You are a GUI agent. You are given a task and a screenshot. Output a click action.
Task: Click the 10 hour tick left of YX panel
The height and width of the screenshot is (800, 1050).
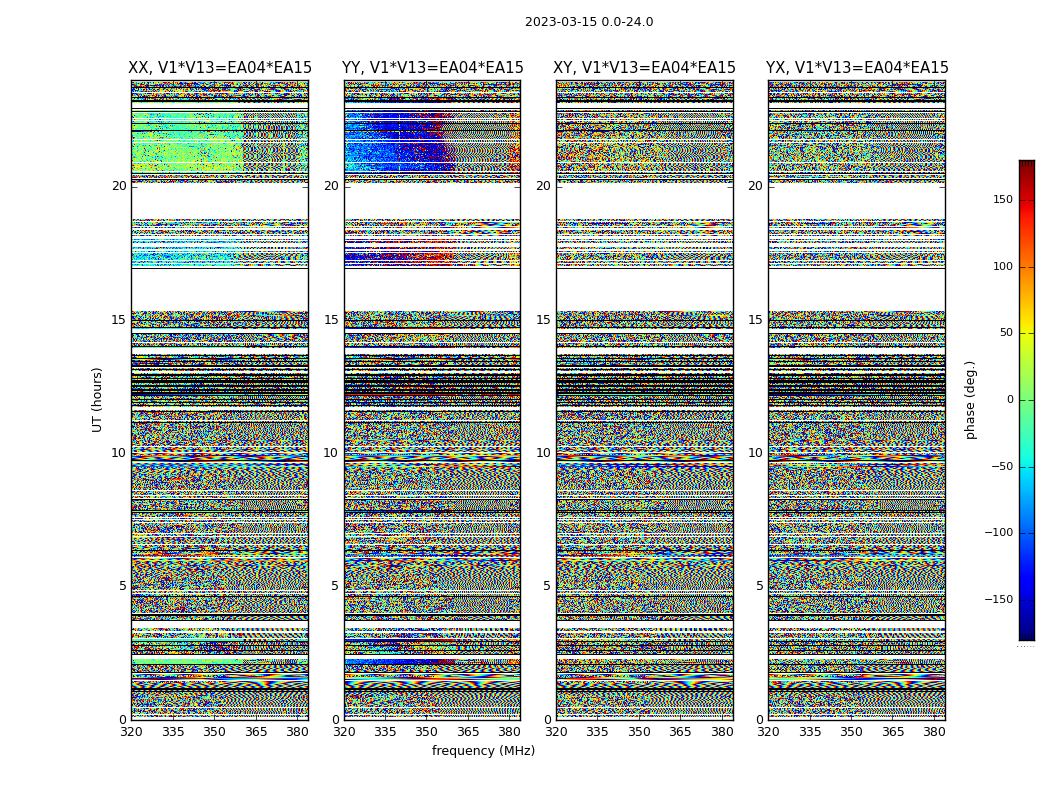point(756,453)
